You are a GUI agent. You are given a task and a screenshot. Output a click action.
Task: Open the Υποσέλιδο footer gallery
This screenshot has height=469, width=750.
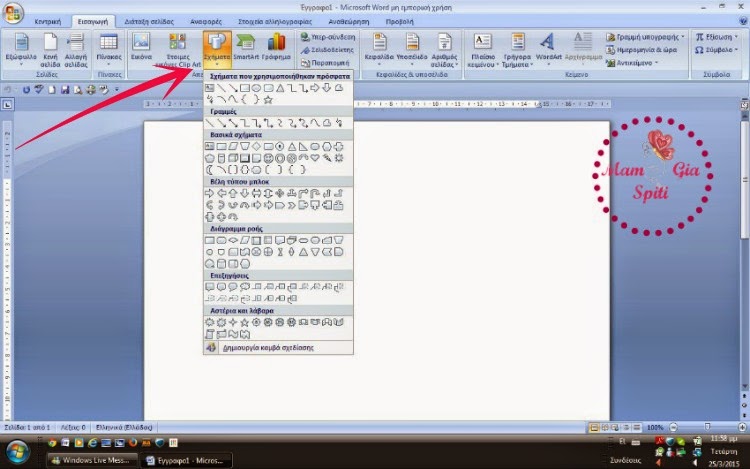411,50
